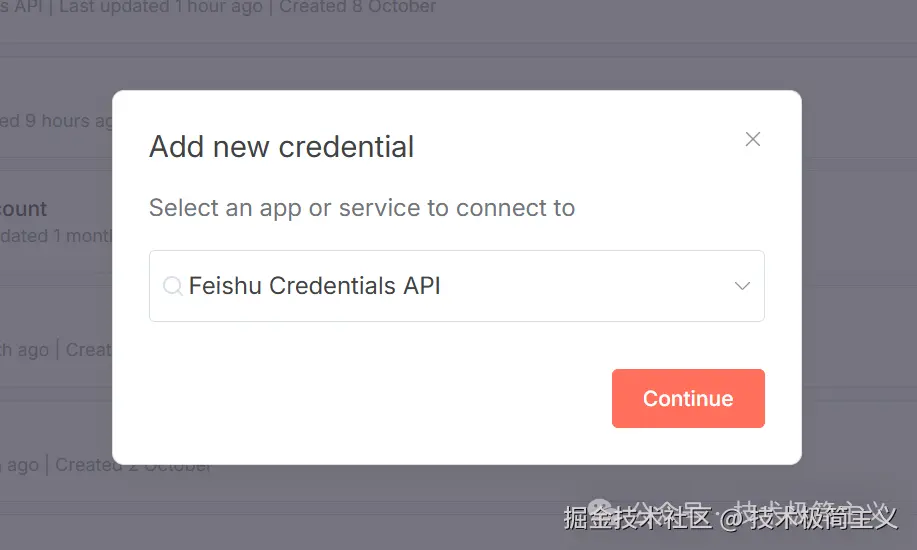Viewport: 917px width, 550px height.
Task: Click the search magnifier icon in the field
Action: click(173, 286)
